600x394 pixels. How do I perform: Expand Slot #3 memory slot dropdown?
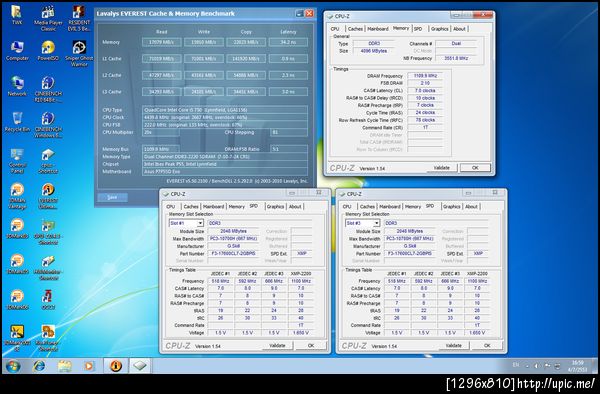coord(376,223)
